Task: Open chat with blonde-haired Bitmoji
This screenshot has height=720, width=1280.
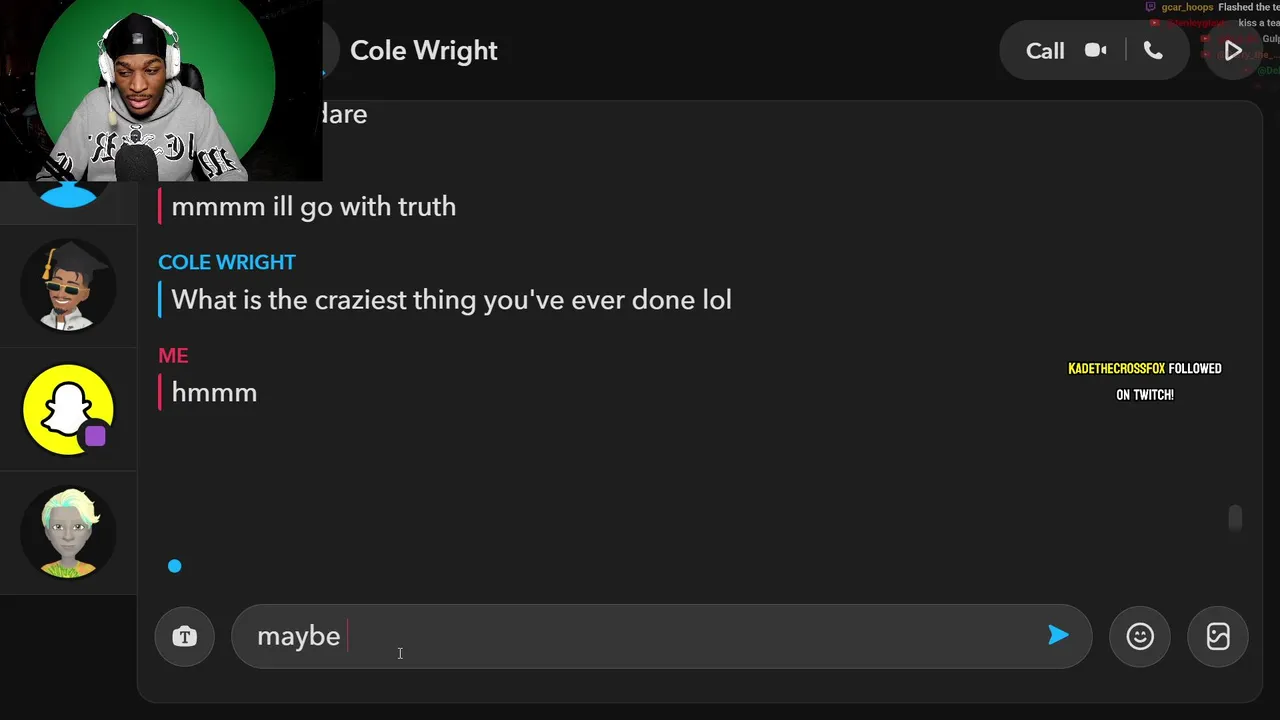Action: pos(68,532)
